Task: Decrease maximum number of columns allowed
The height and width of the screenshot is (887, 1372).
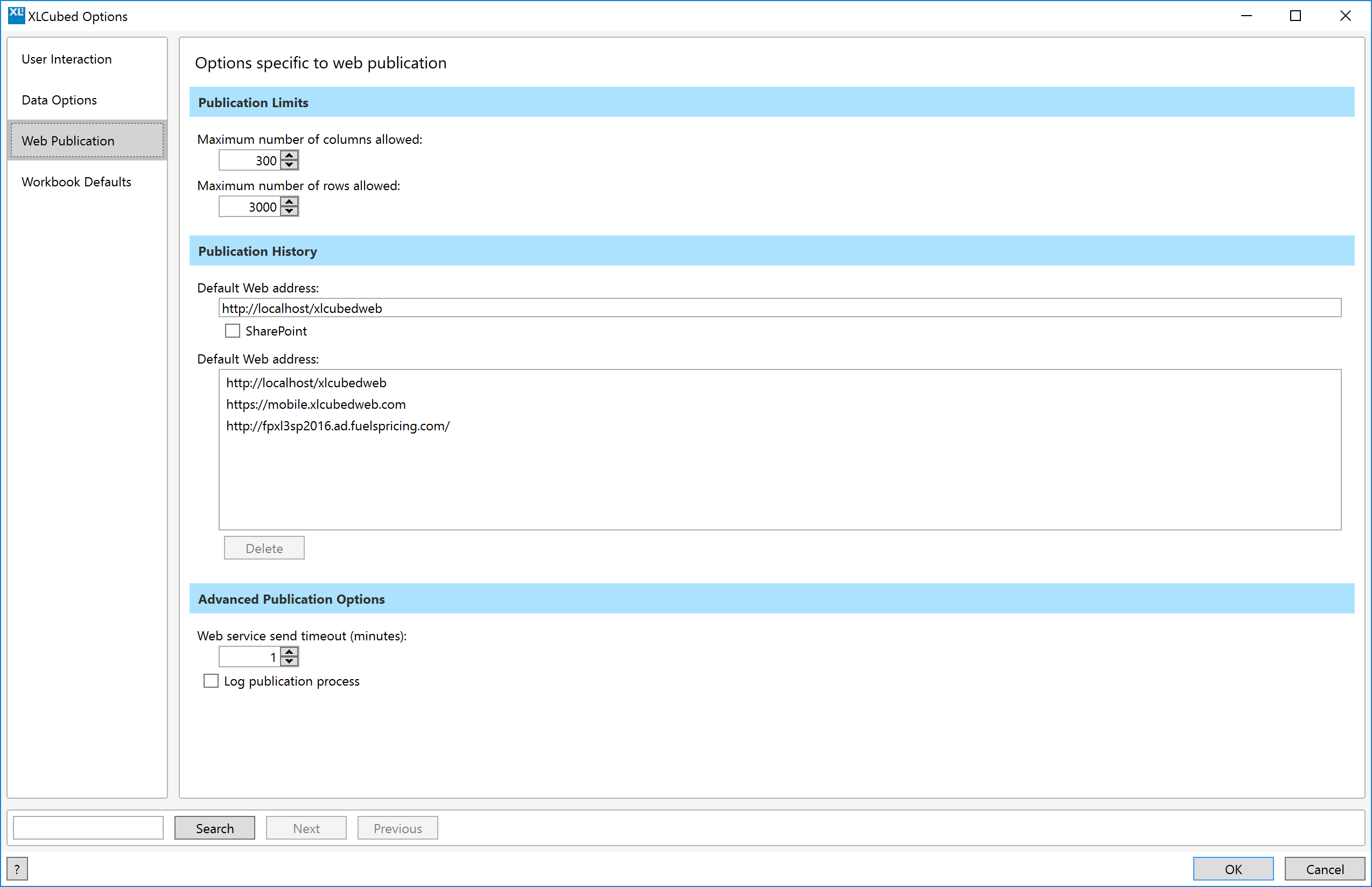Action: (x=289, y=165)
